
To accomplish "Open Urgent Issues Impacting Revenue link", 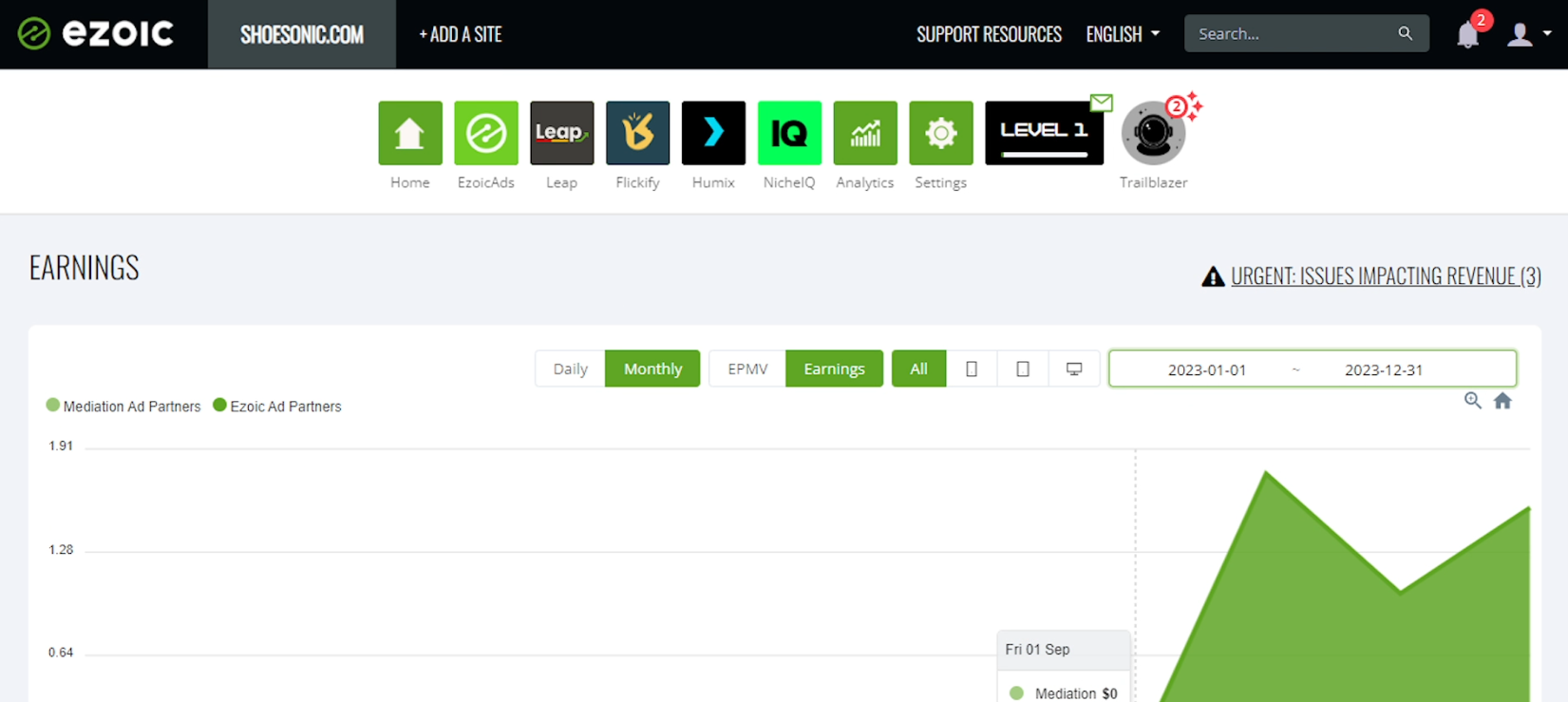I will pyautogui.click(x=1386, y=275).
